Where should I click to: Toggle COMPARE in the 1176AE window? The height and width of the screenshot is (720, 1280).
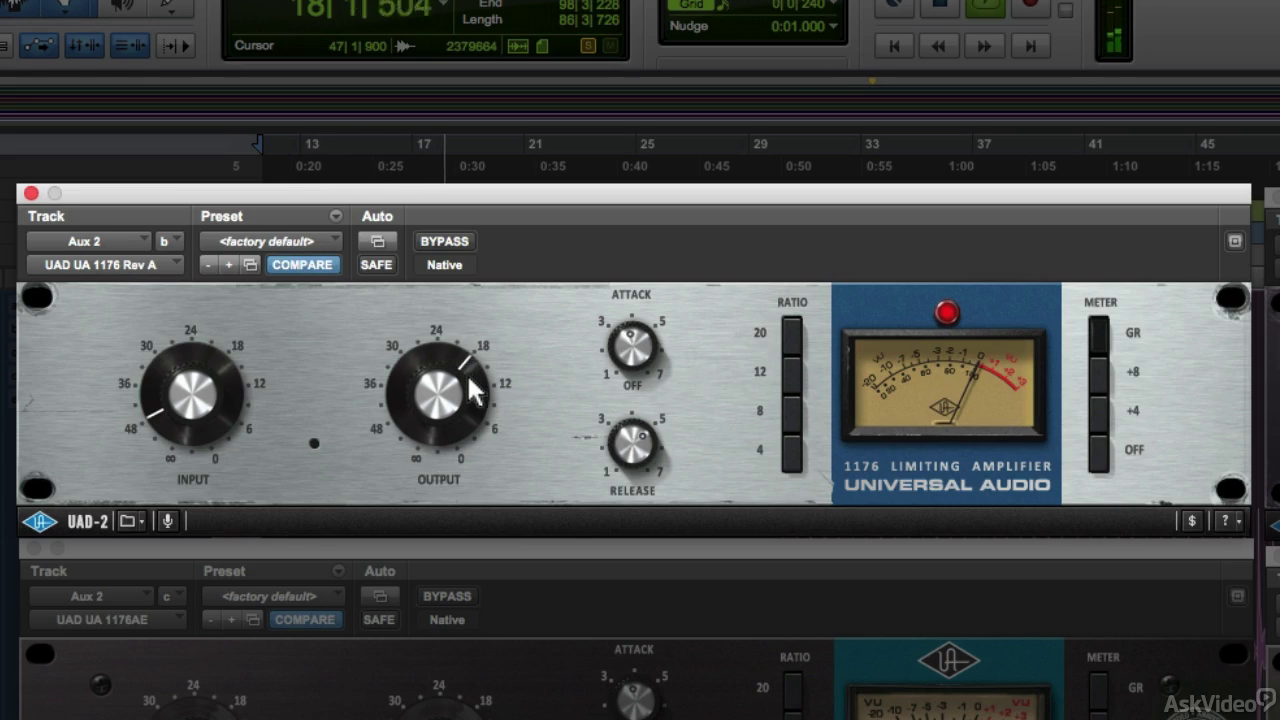pyautogui.click(x=305, y=620)
